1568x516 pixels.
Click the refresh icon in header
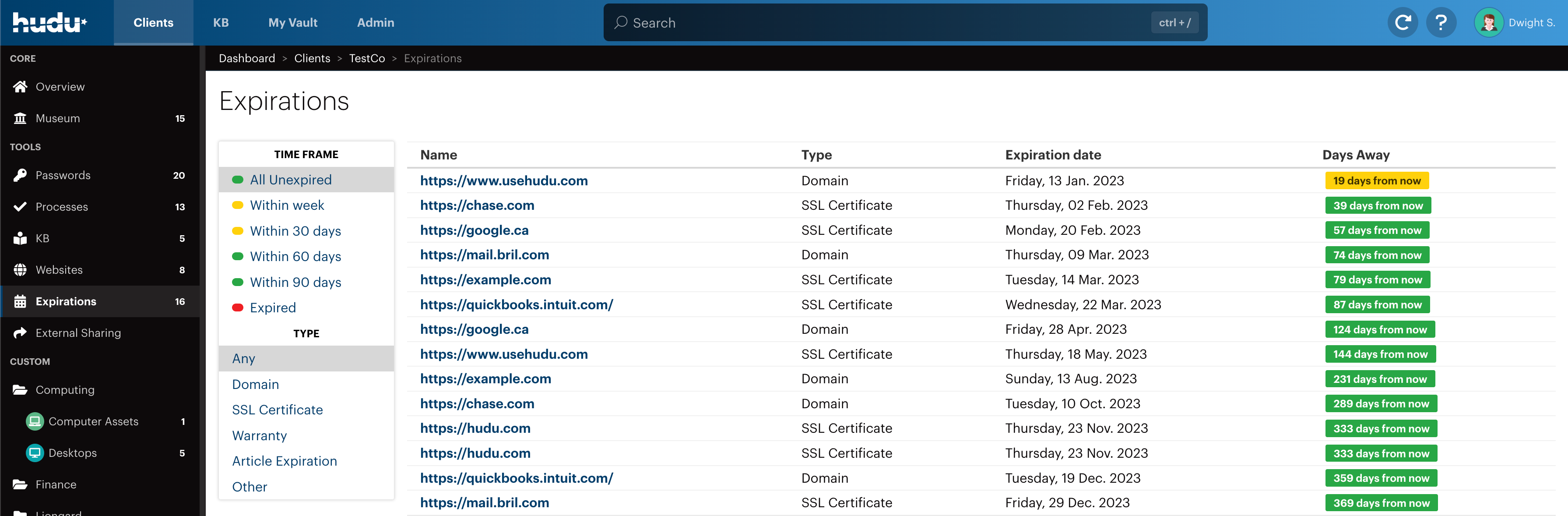pyautogui.click(x=1403, y=22)
